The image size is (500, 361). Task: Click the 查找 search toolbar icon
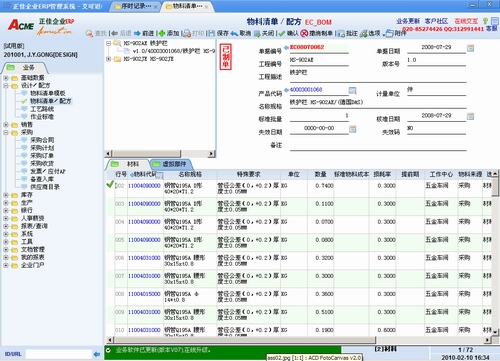[89, 33]
